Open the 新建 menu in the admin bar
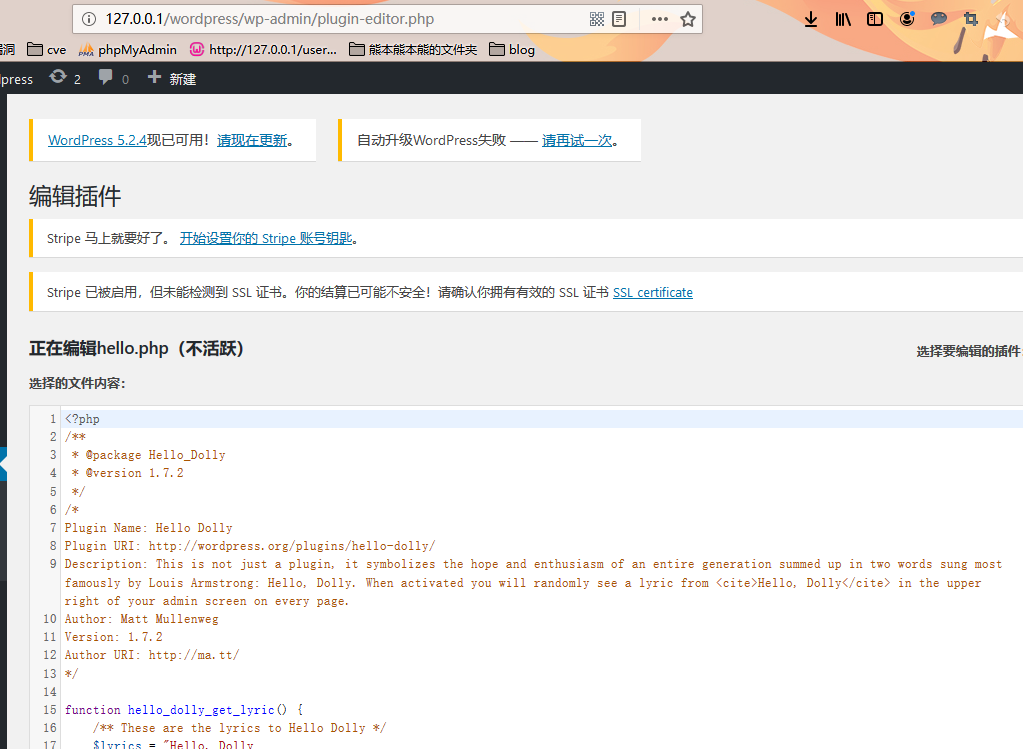 (x=172, y=78)
